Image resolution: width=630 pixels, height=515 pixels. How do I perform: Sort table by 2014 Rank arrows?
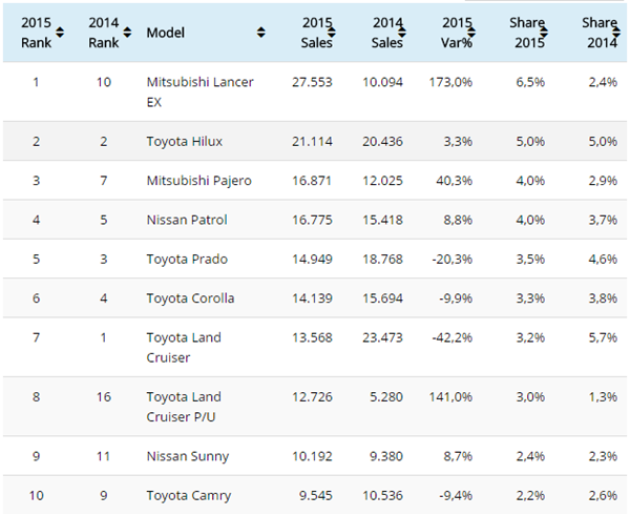[127, 32]
